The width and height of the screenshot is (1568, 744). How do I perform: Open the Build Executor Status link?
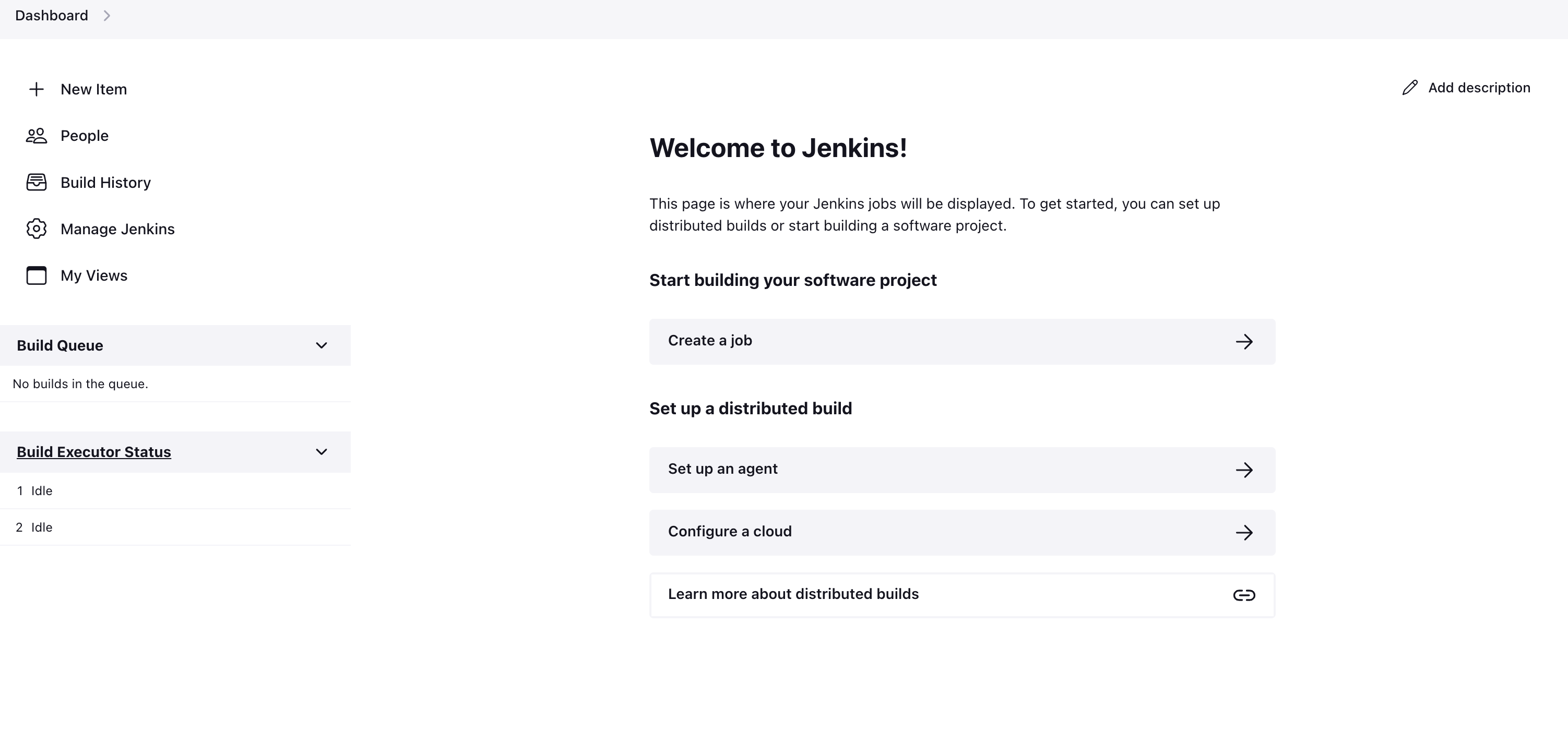(94, 452)
